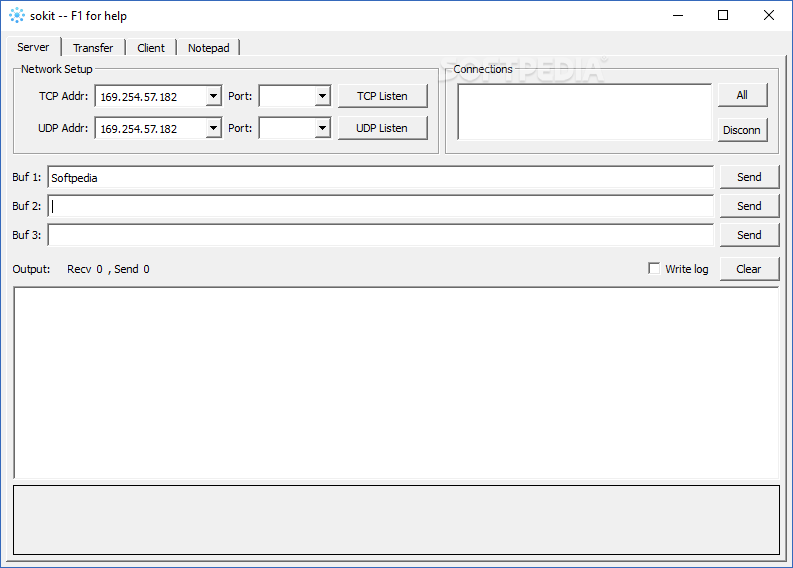Focus the Buf 1 field containing Softpedia

pyautogui.click(x=380, y=178)
